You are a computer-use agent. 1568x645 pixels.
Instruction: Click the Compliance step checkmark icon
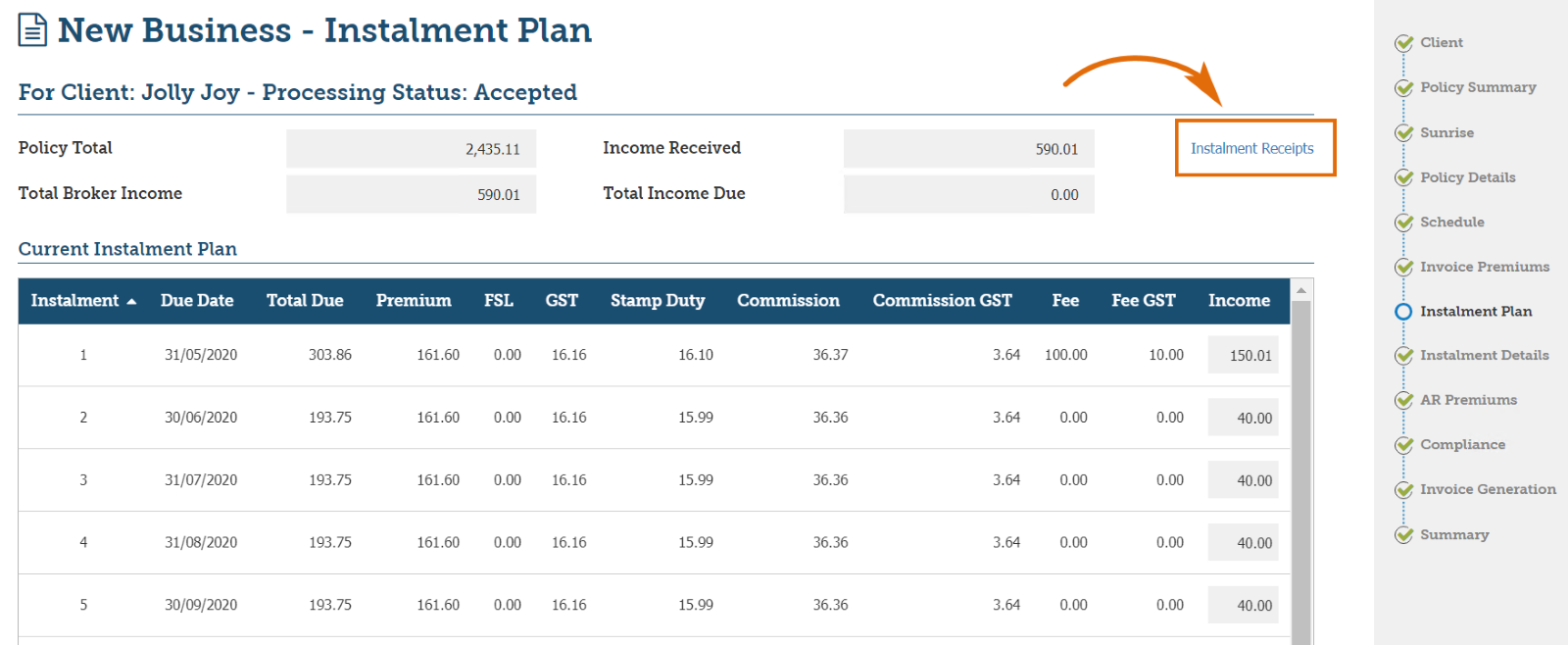click(x=1403, y=445)
